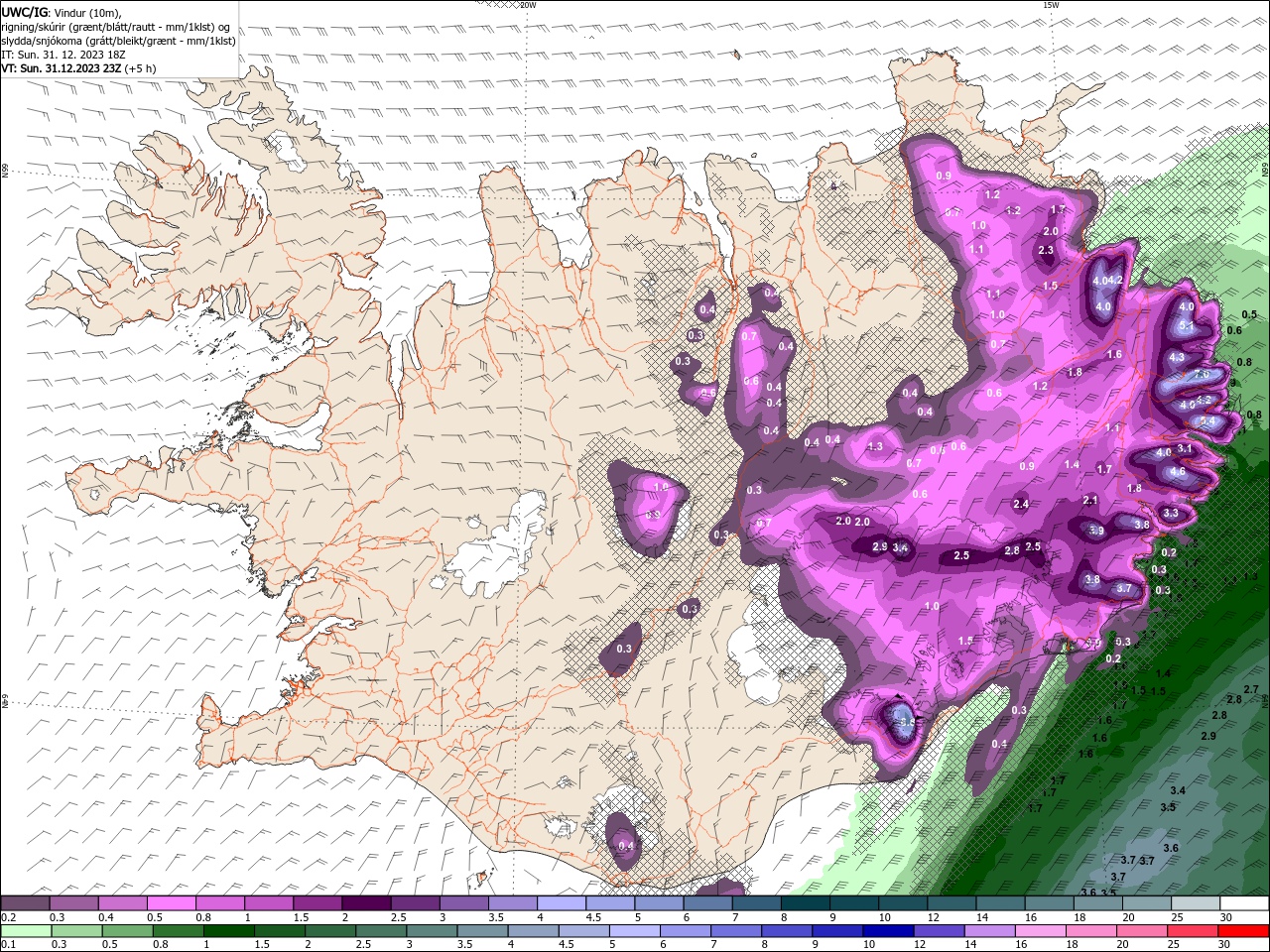Click the palest green 0.1–0.3 rain legend swatch

tap(27, 931)
